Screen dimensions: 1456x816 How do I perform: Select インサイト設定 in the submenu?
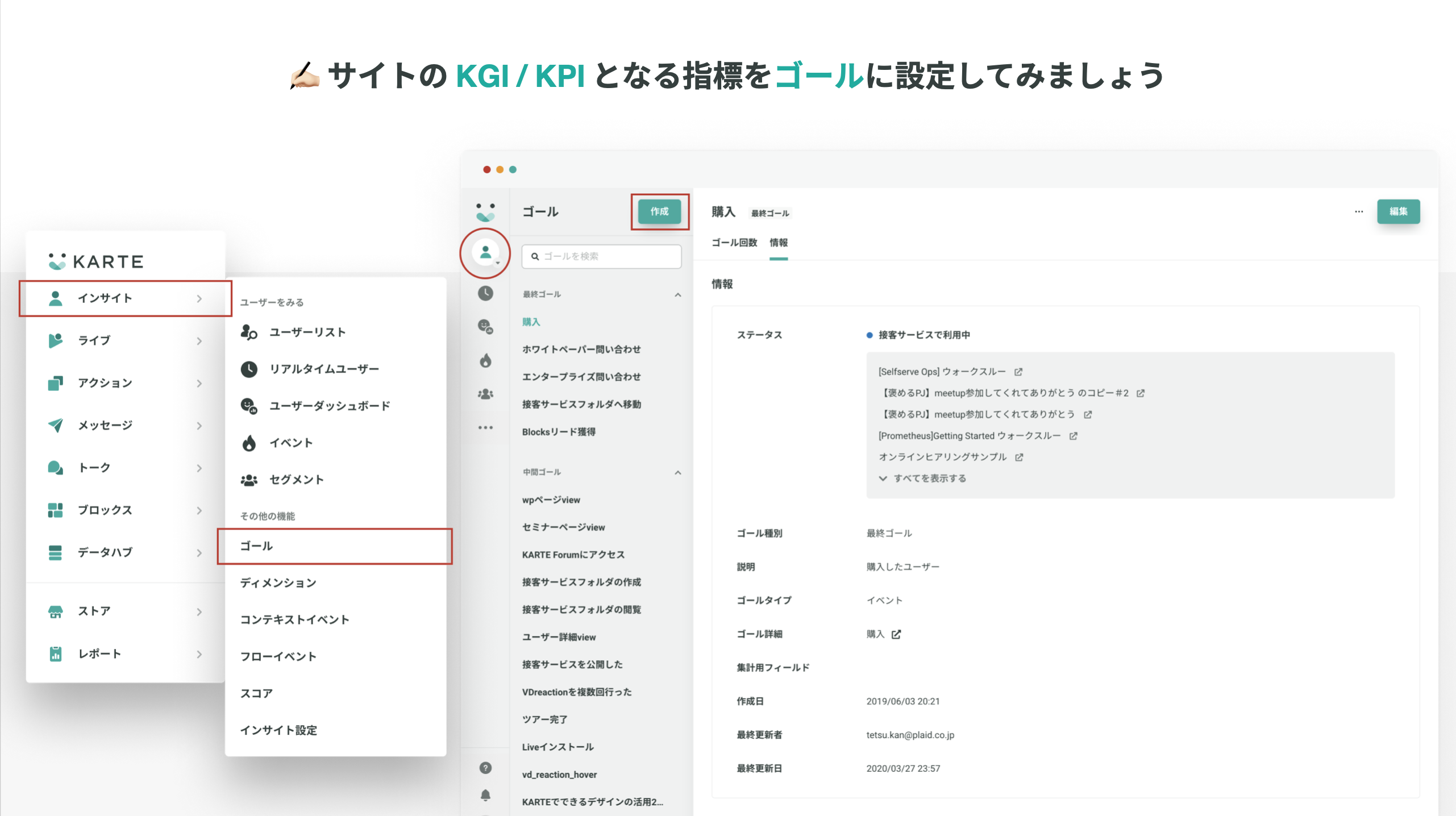coord(278,730)
